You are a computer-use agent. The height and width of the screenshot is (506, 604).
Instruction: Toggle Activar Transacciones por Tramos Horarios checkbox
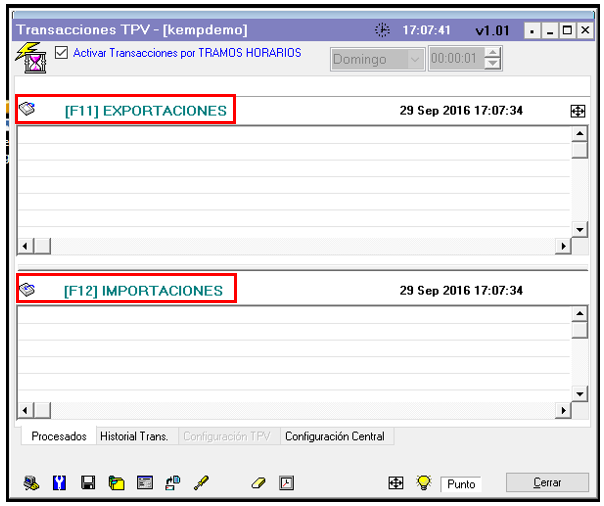coord(62,53)
